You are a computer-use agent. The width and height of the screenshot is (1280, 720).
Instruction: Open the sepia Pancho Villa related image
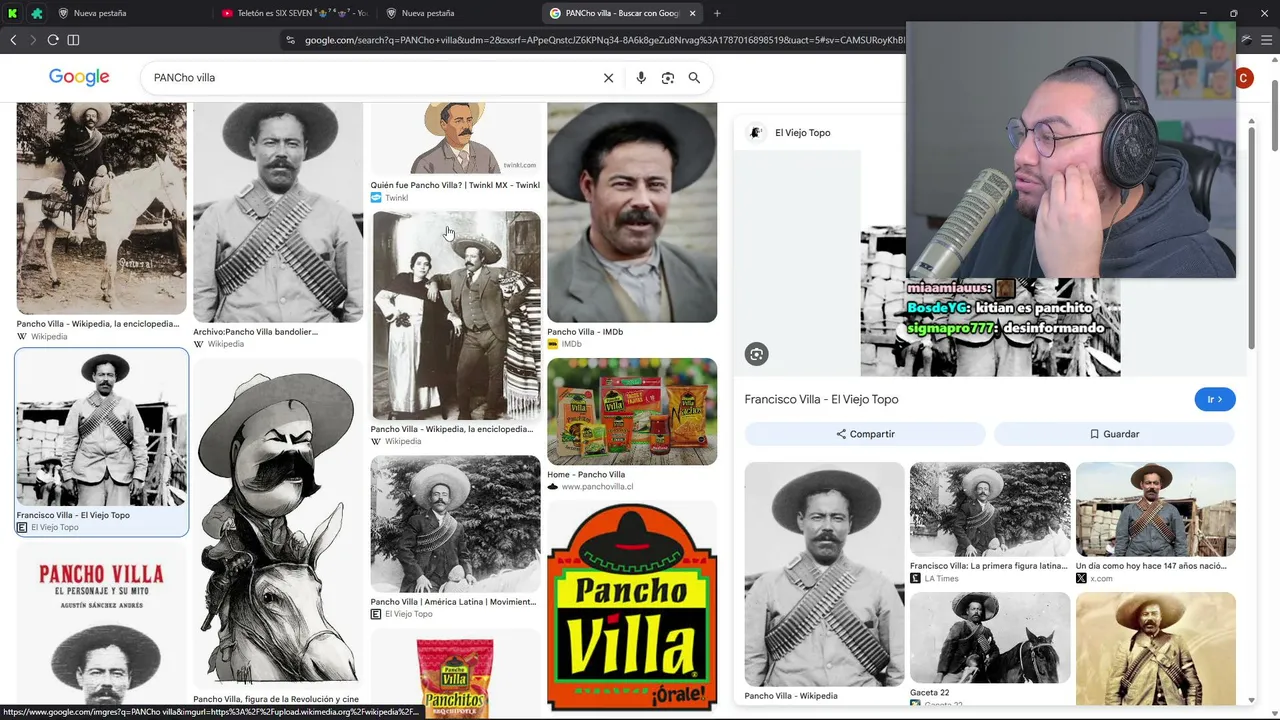[1156, 649]
